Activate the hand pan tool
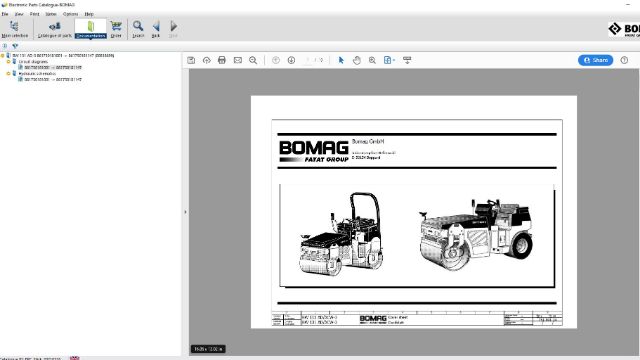 (357, 60)
